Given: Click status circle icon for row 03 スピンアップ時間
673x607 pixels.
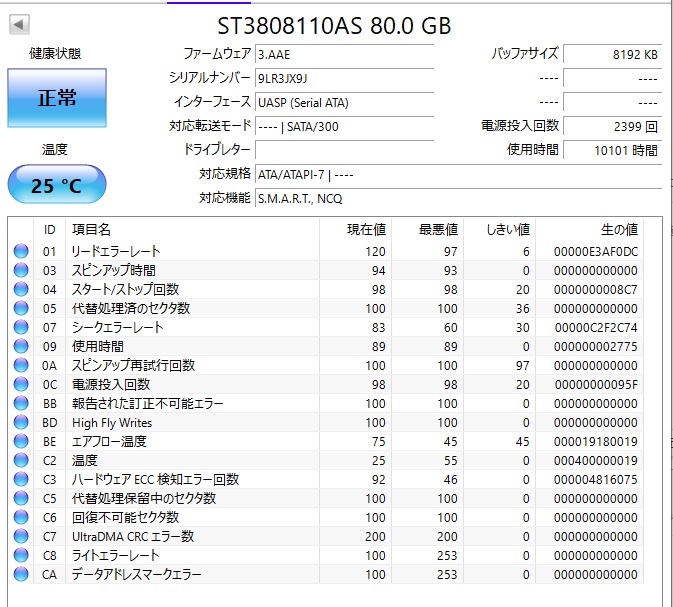Looking at the screenshot, I should coord(21,270).
